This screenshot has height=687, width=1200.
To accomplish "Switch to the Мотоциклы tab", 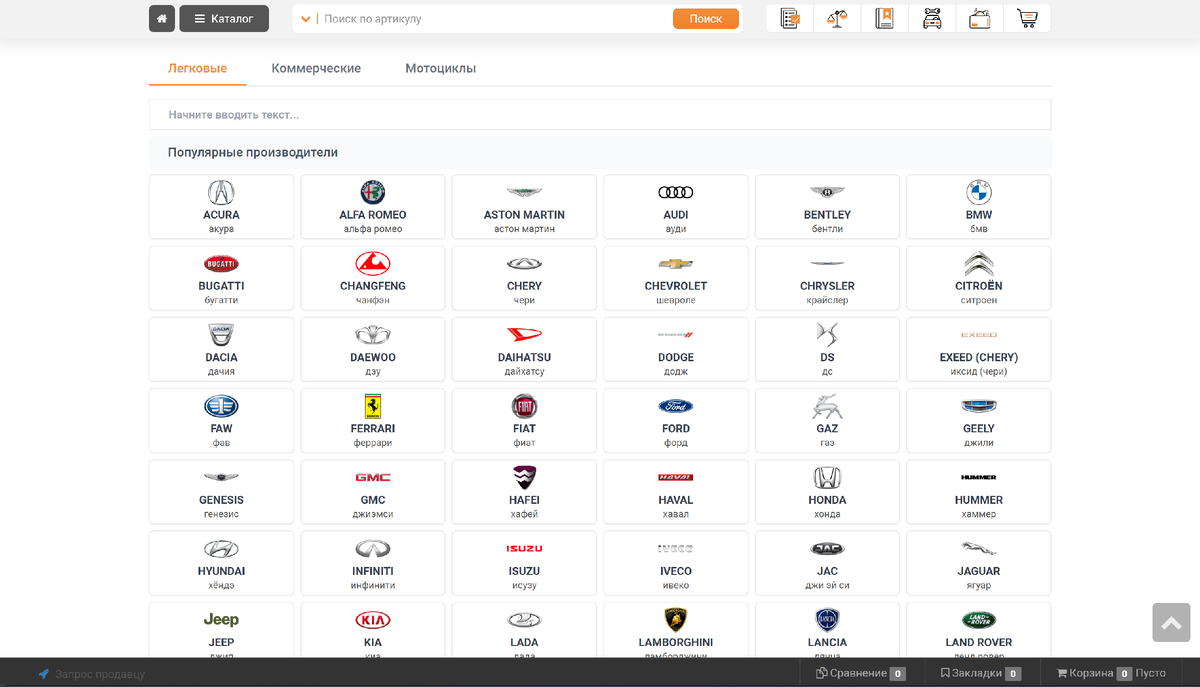I will (441, 69).
